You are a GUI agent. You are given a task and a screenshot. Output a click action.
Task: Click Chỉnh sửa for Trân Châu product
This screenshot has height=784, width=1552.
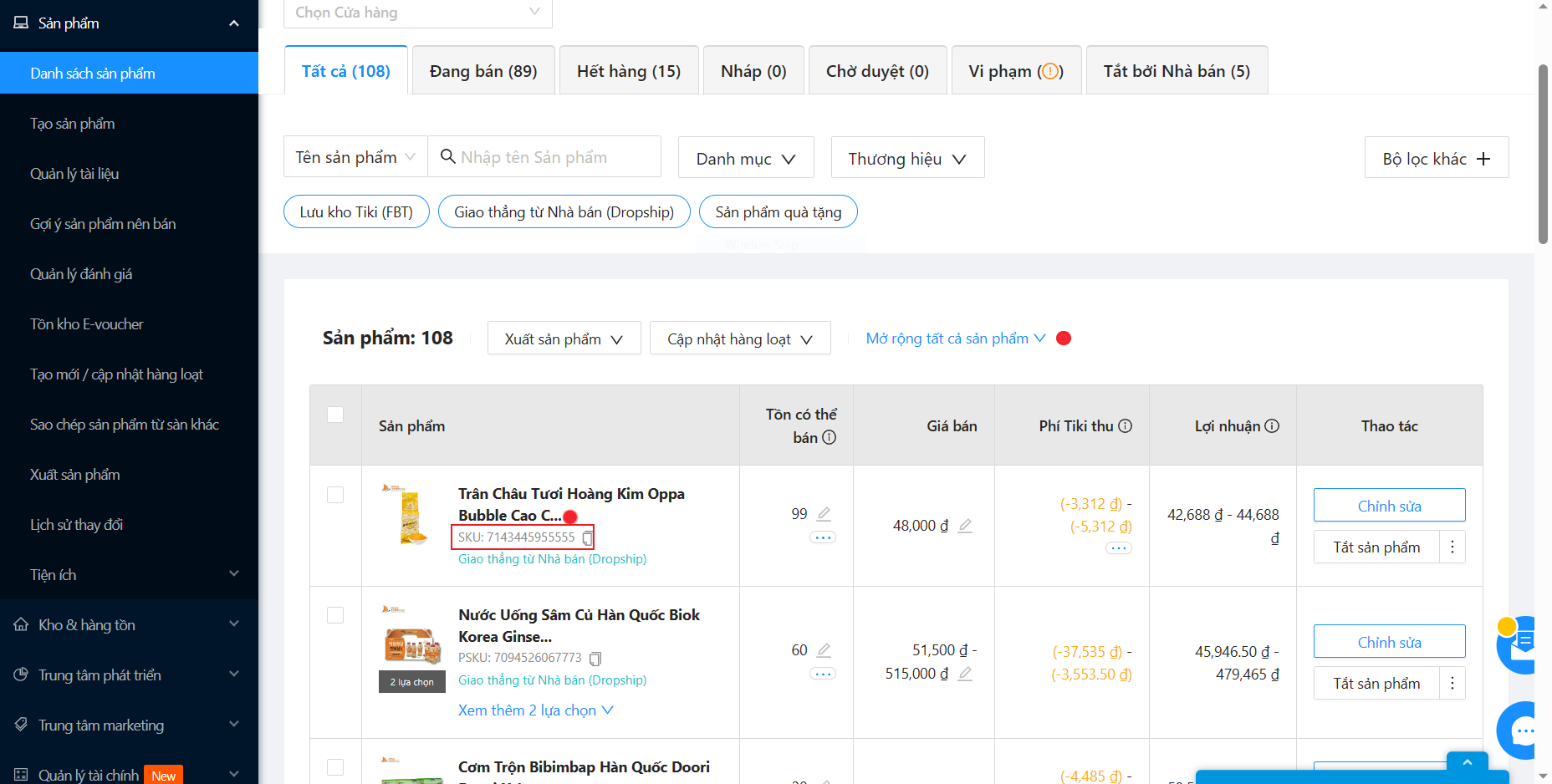click(1389, 506)
